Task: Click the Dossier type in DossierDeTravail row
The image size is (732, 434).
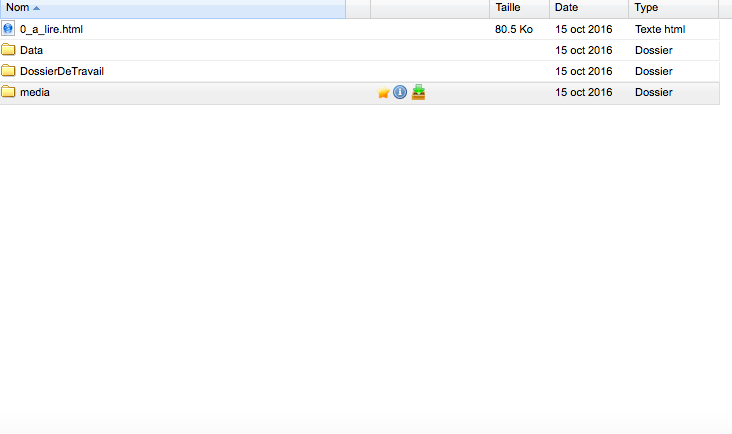Action: (x=654, y=71)
